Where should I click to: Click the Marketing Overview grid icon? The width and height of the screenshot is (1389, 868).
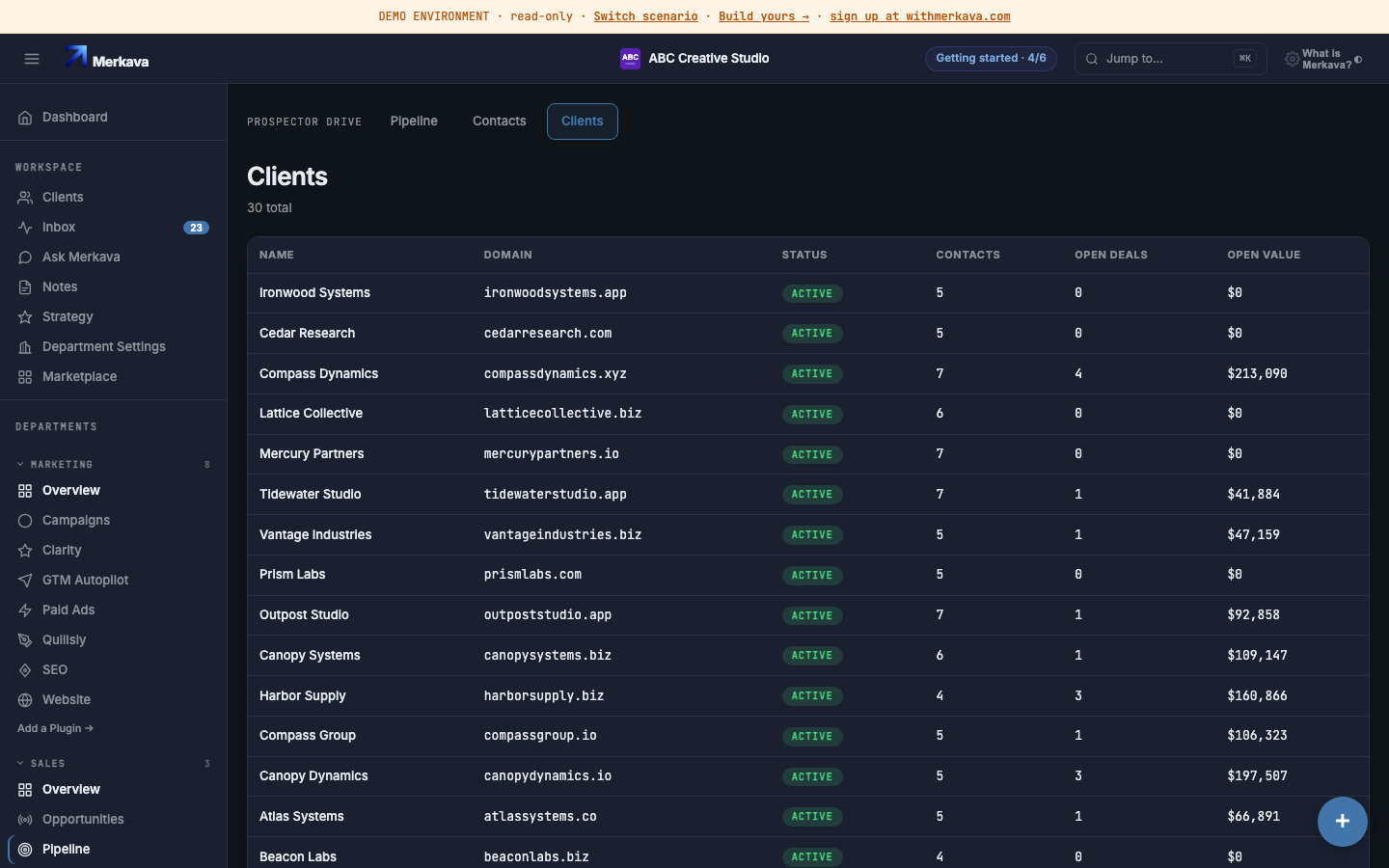25,491
